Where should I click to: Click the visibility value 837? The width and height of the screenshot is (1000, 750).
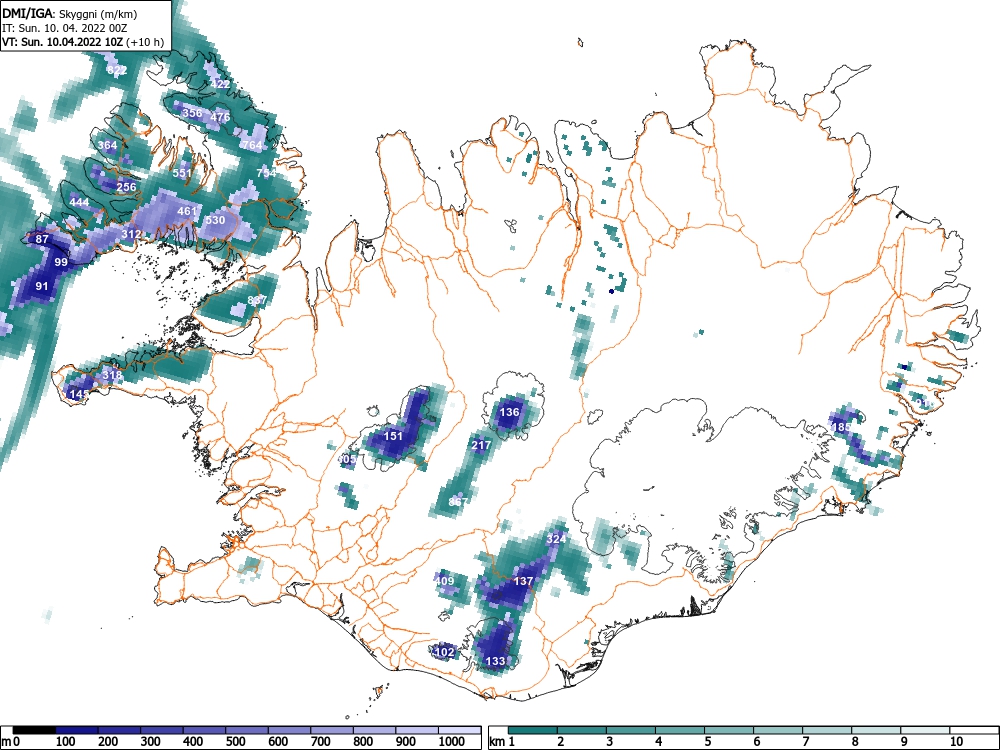click(257, 300)
